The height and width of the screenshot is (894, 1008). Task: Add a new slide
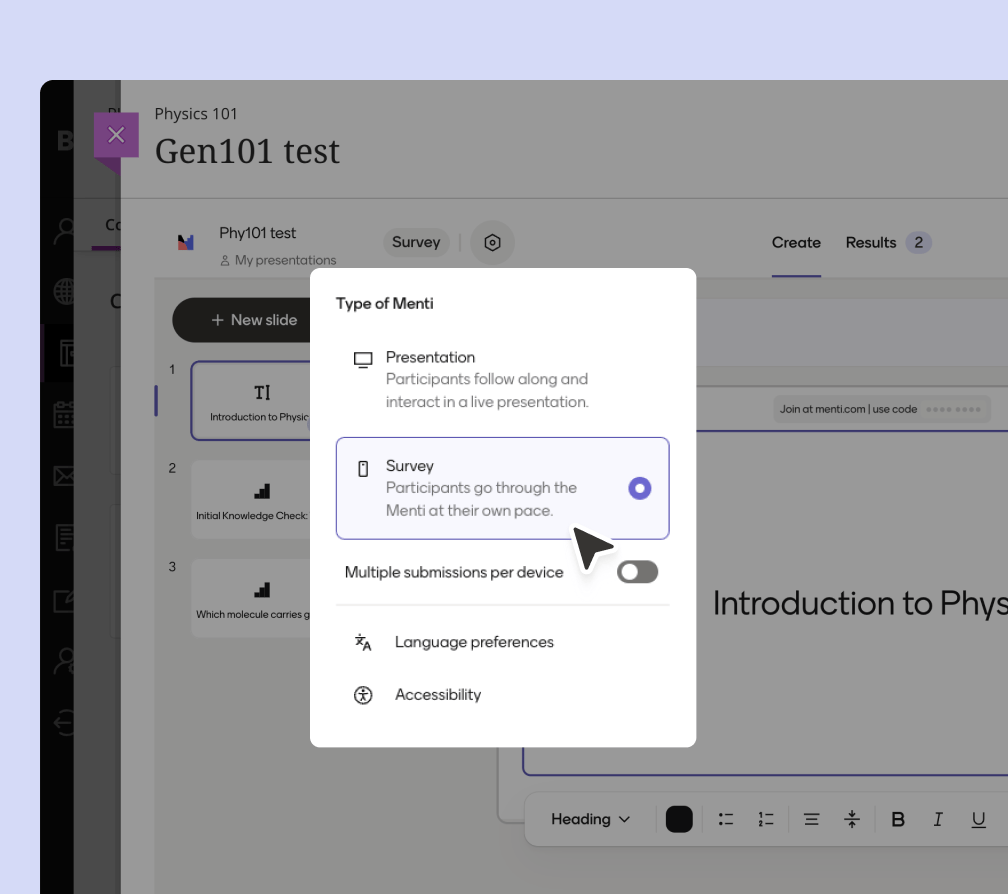point(253,320)
